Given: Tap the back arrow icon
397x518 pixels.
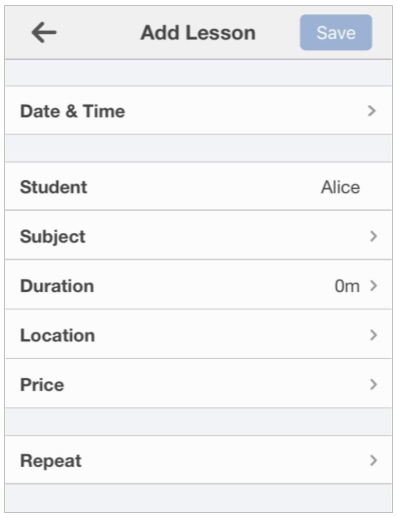Looking at the screenshot, I should point(44,32).
